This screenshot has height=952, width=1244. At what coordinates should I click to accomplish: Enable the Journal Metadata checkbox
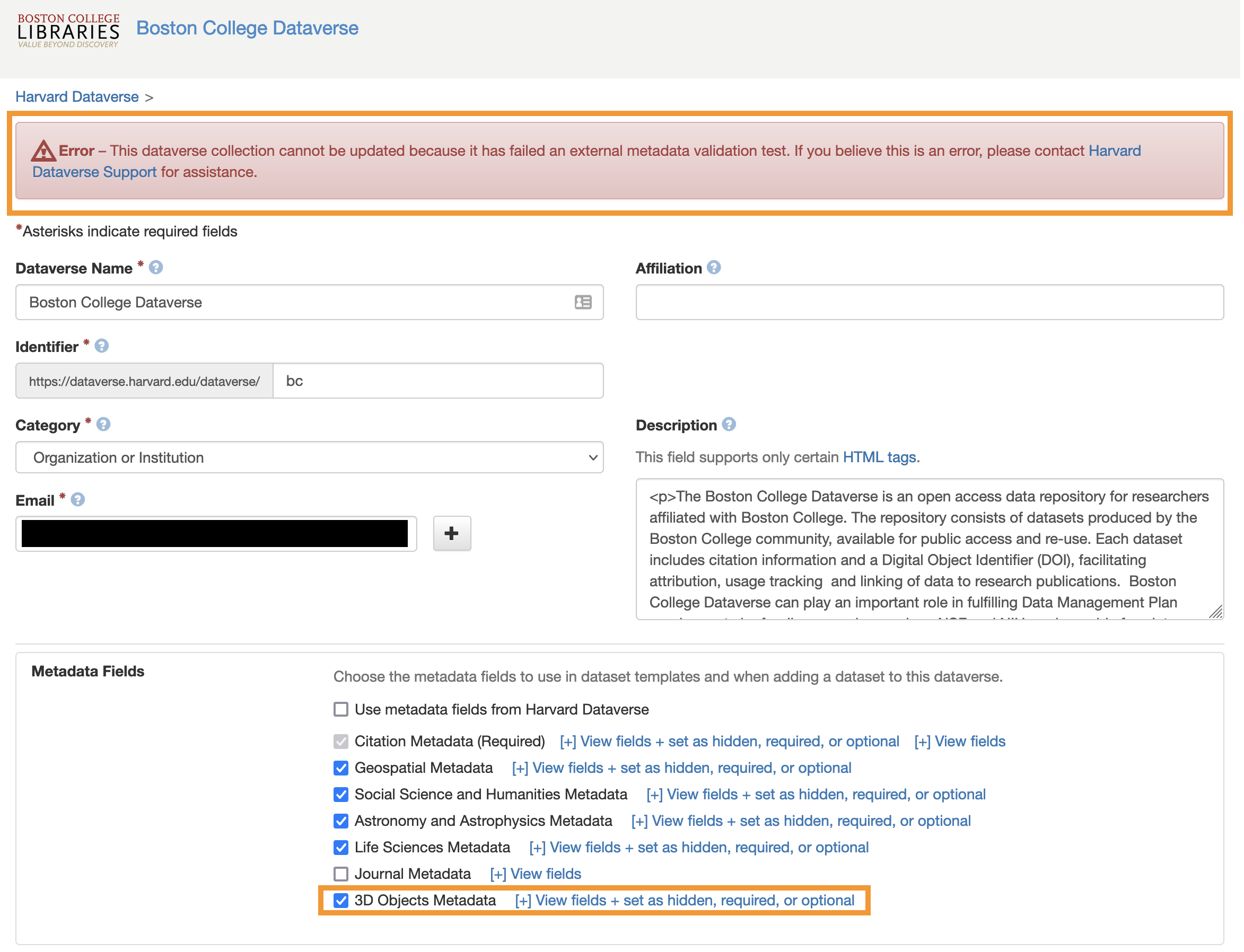click(x=340, y=874)
